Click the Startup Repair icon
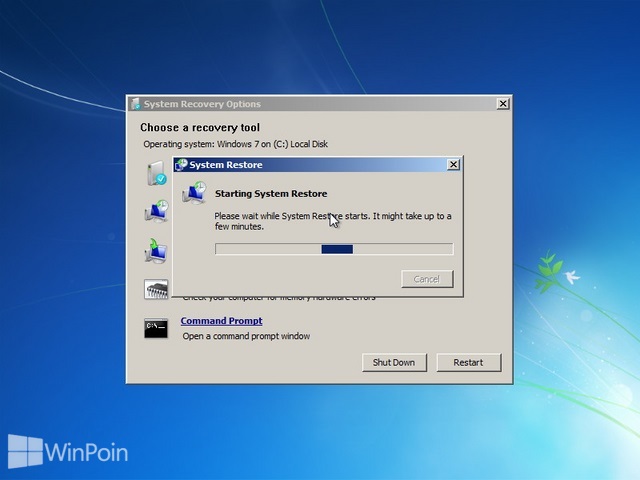 156,173
